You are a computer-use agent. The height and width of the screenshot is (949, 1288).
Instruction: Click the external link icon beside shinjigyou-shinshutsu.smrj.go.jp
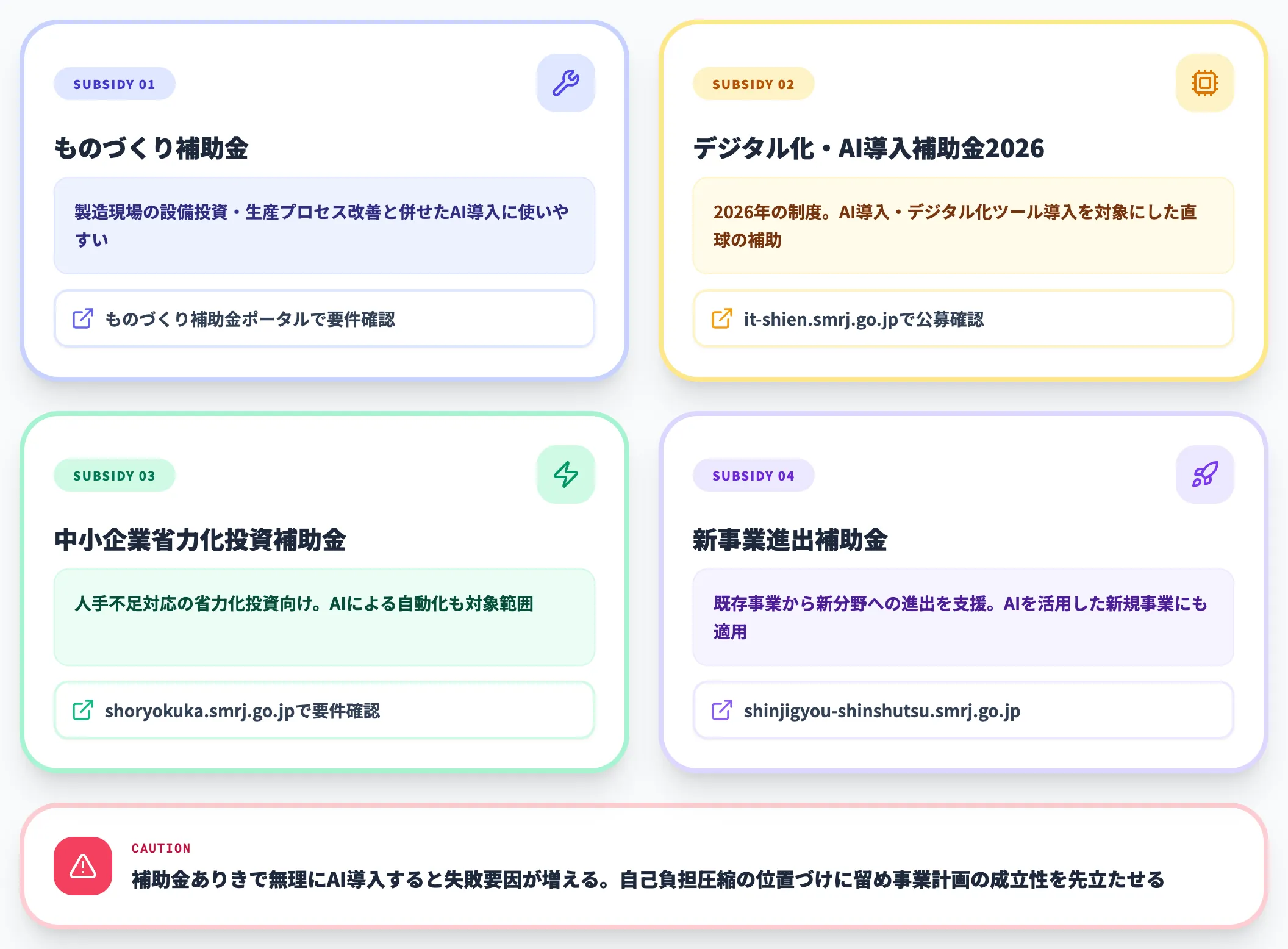click(721, 711)
